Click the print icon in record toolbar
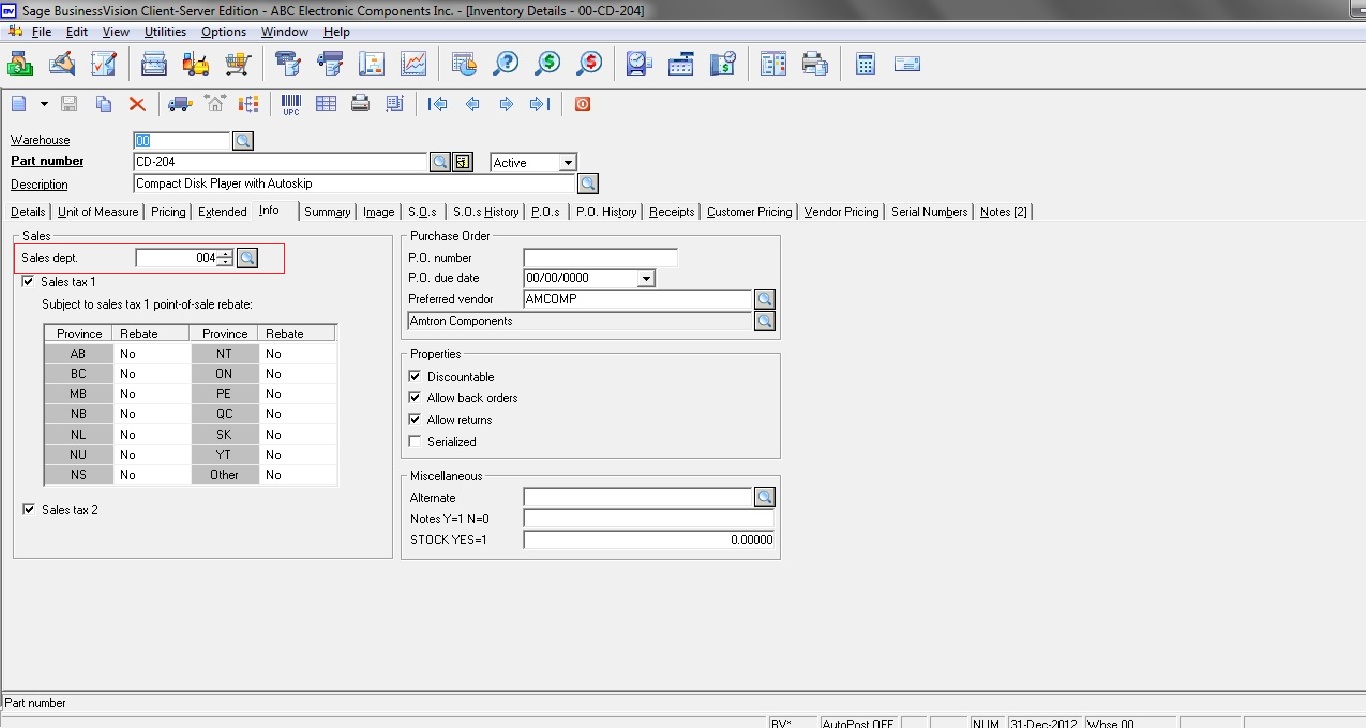 [x=361, y=104]
